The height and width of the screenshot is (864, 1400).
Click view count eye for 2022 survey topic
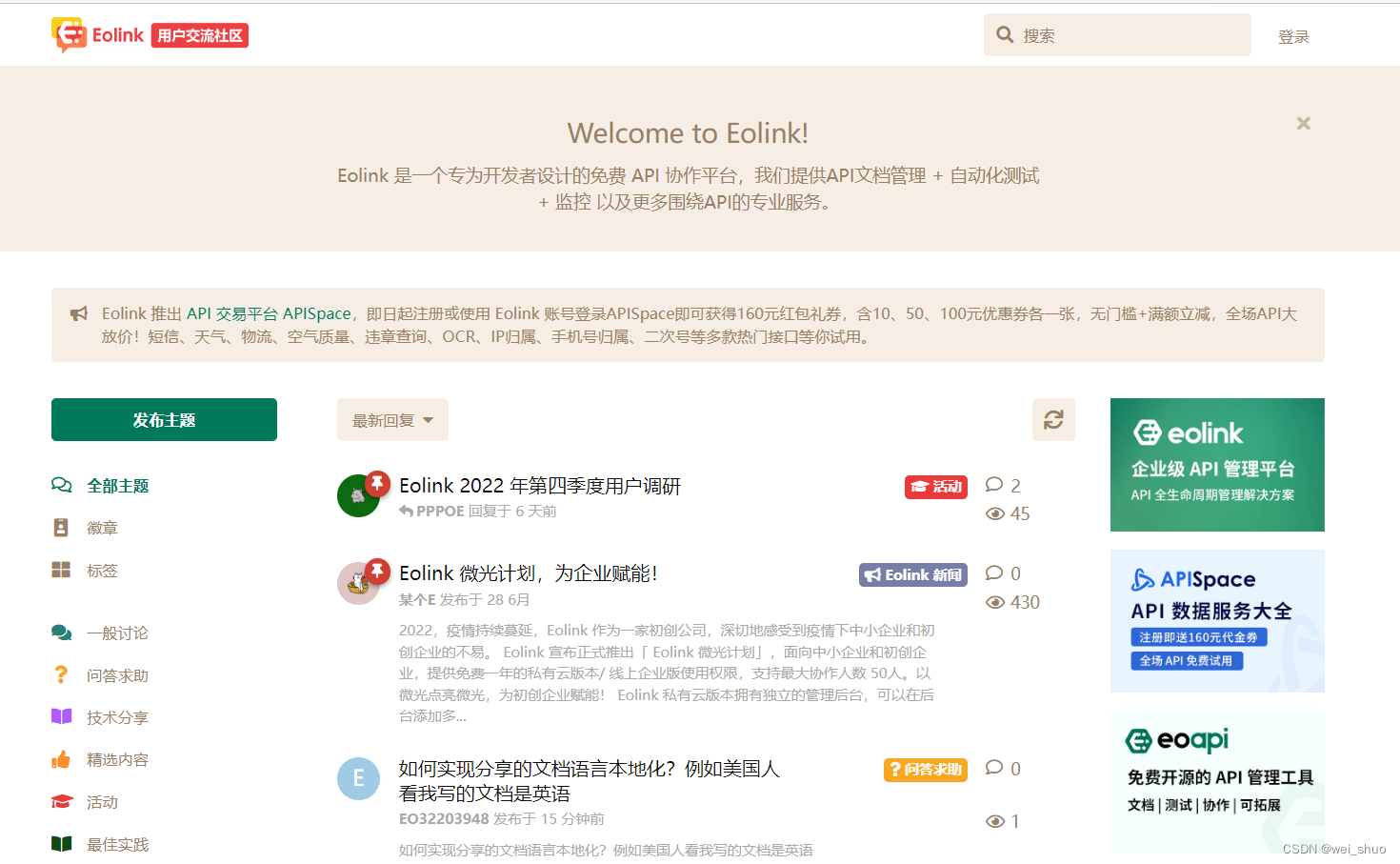995,513
